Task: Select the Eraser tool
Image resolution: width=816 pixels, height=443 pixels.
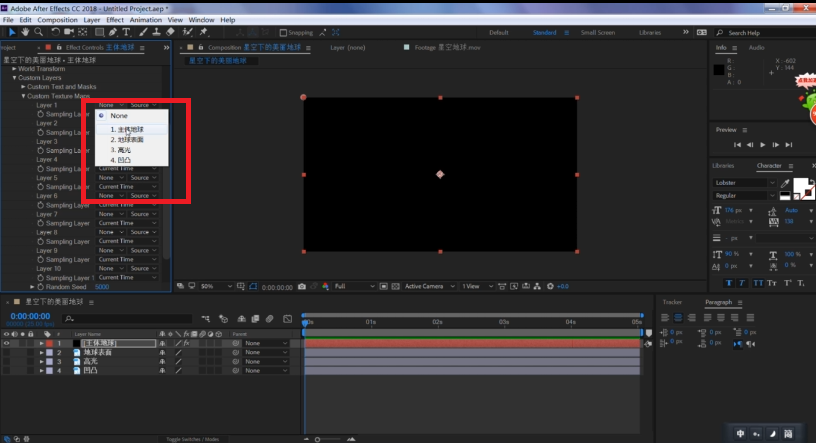Action: pos(171,32)
